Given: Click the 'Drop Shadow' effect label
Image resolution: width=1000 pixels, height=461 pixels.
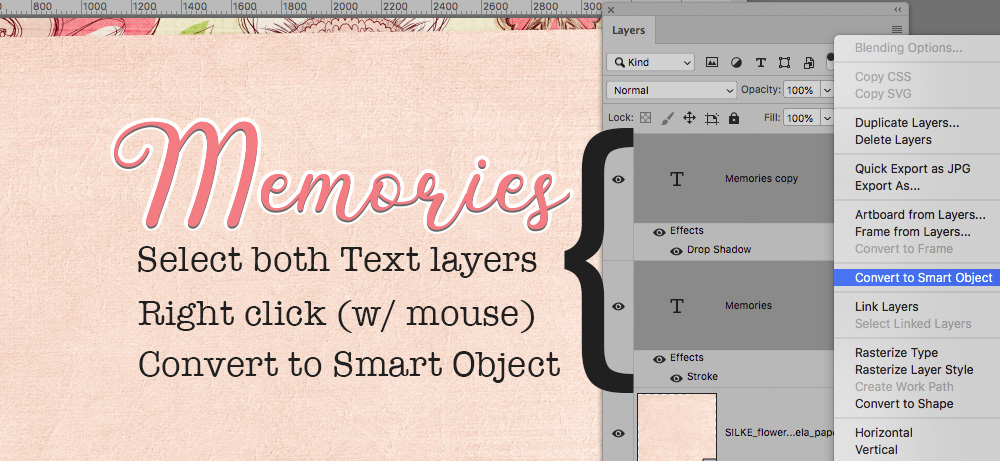Looking at the screenshot, I should pos(719,250).
